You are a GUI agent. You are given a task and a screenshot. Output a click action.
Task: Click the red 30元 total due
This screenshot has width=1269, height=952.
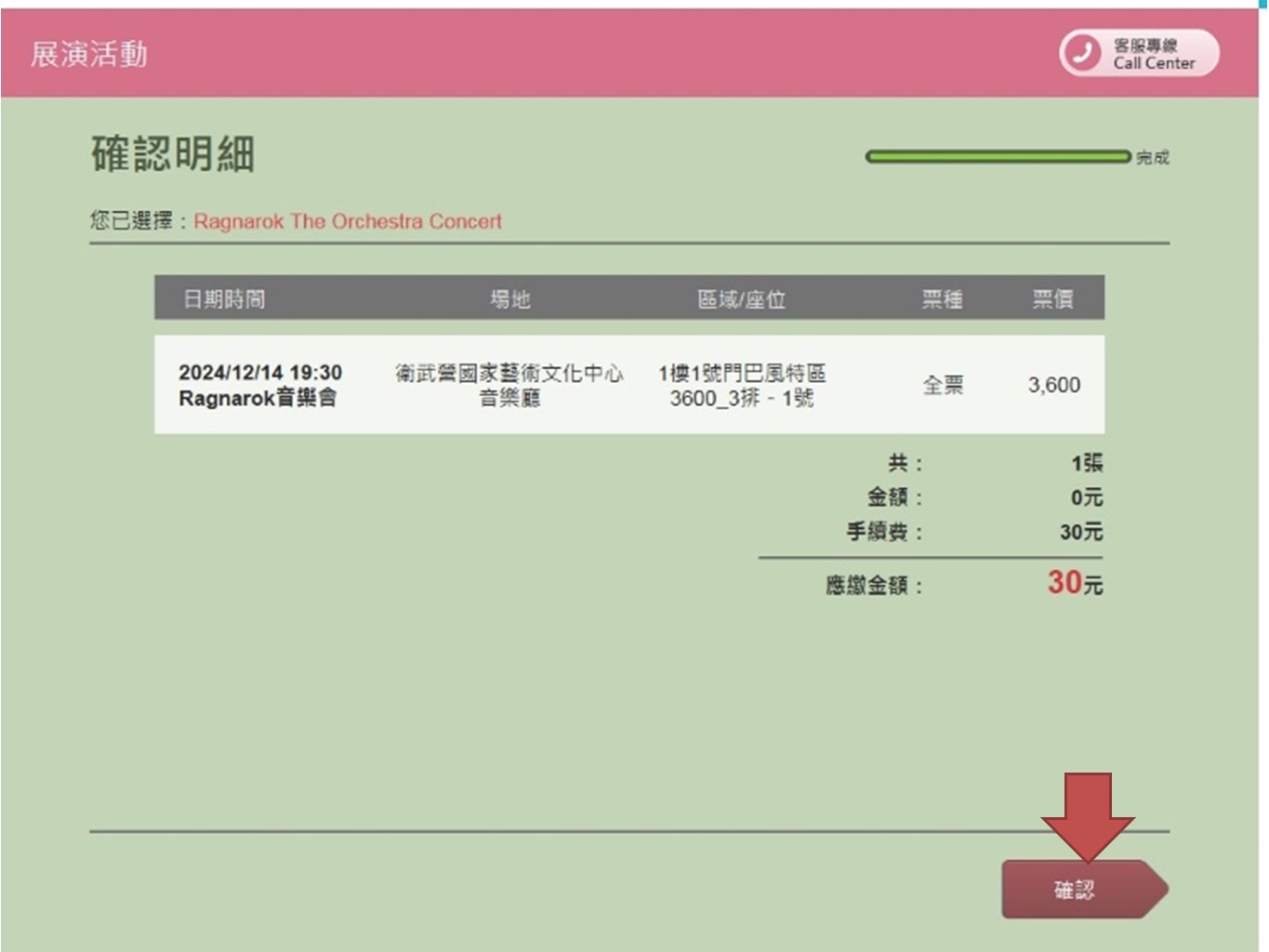tap(1076, 583)
